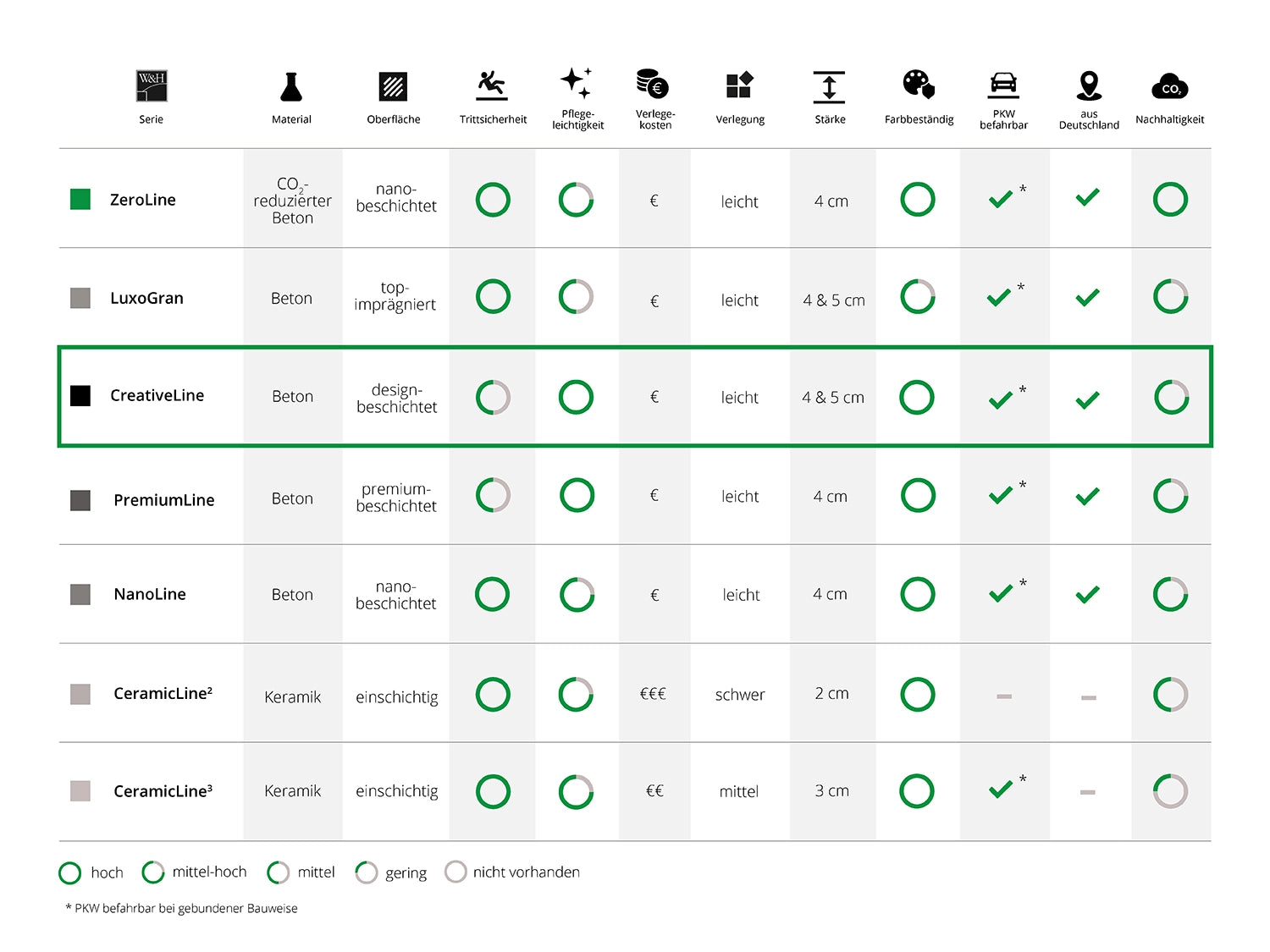
Task: Click CeramicLine³'s PKW befahrbar checkmark
Action: coord(1001,790)
